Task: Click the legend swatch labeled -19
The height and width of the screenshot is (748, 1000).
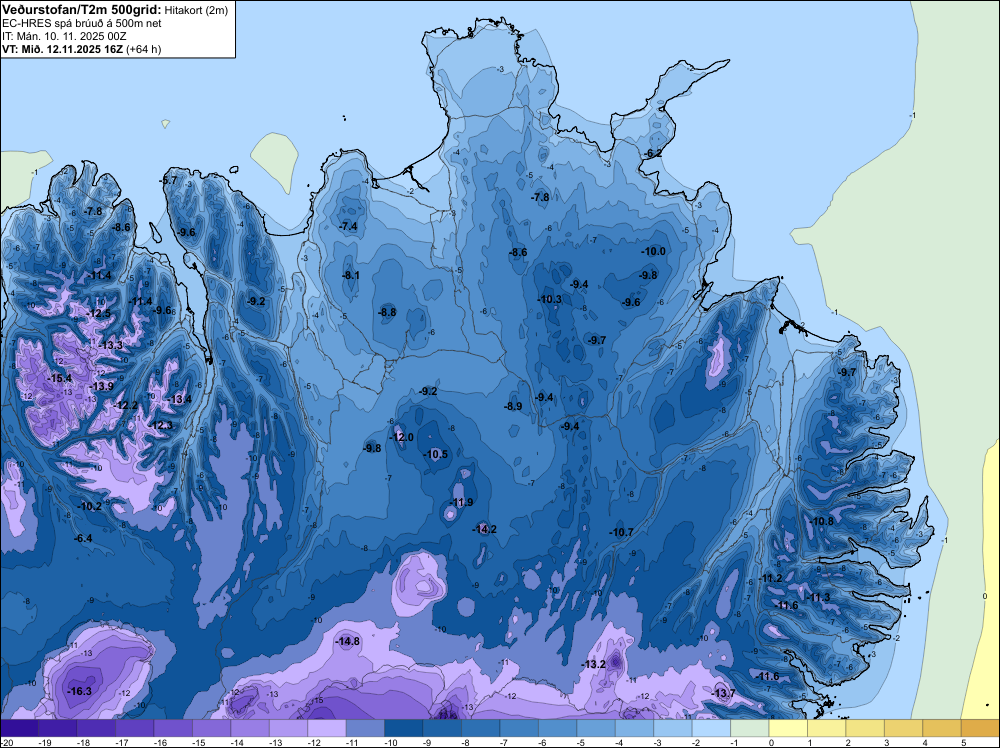Action: point(57,728)
